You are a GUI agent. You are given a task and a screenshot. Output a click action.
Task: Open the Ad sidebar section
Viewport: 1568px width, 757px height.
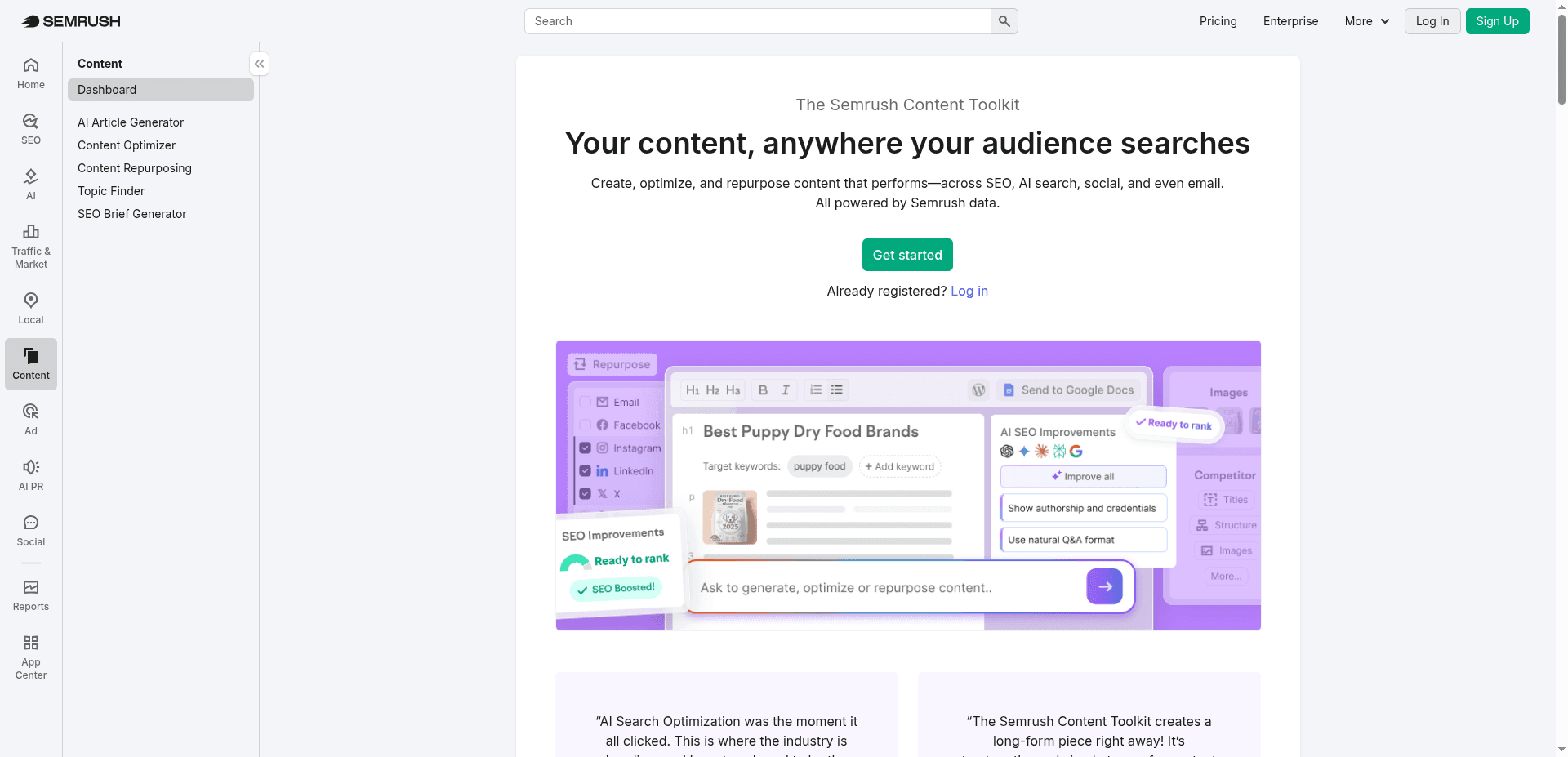click(31, 420)
